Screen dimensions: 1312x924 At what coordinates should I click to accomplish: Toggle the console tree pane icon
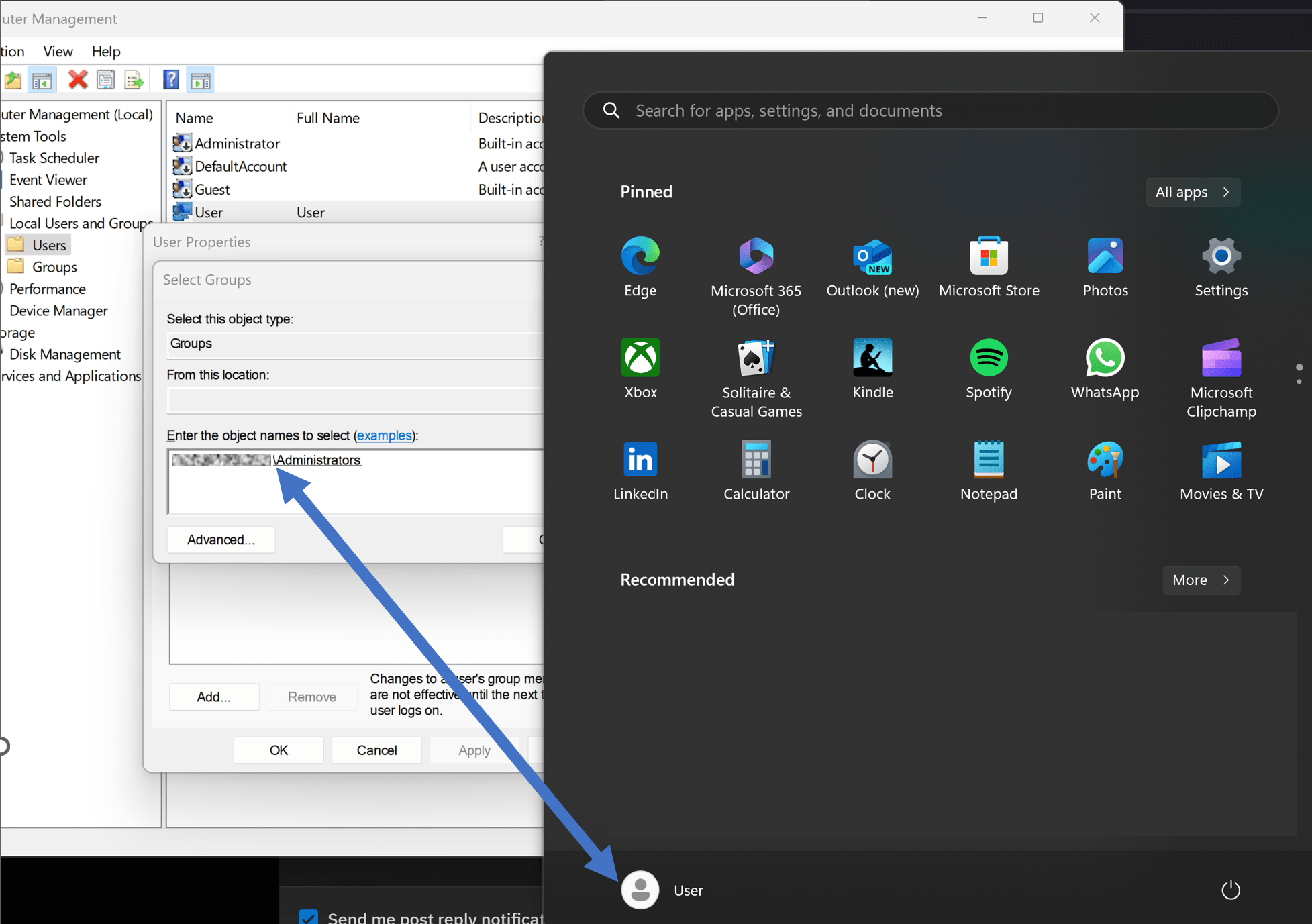42,79
